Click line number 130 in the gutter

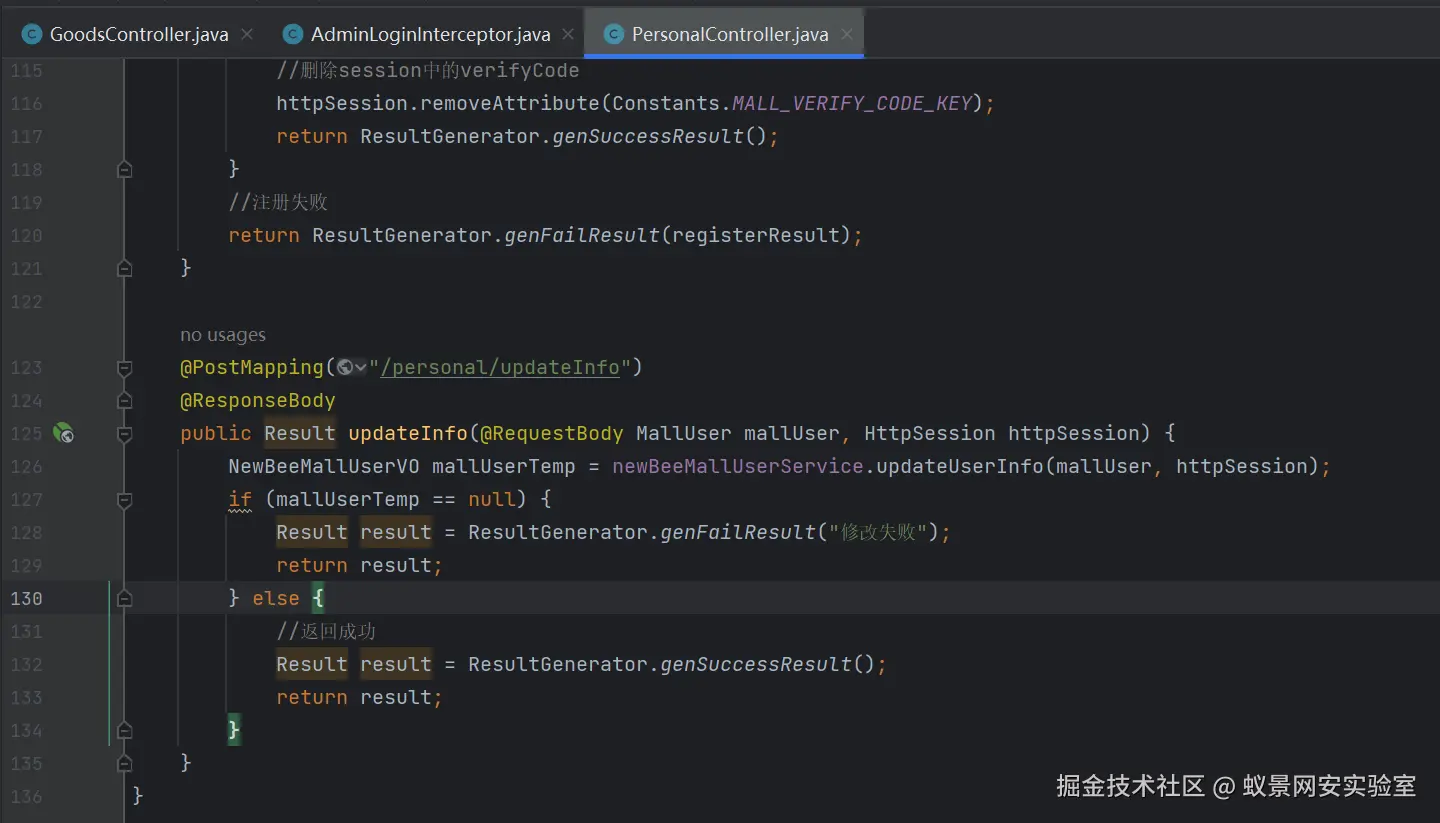coord(26,598)
